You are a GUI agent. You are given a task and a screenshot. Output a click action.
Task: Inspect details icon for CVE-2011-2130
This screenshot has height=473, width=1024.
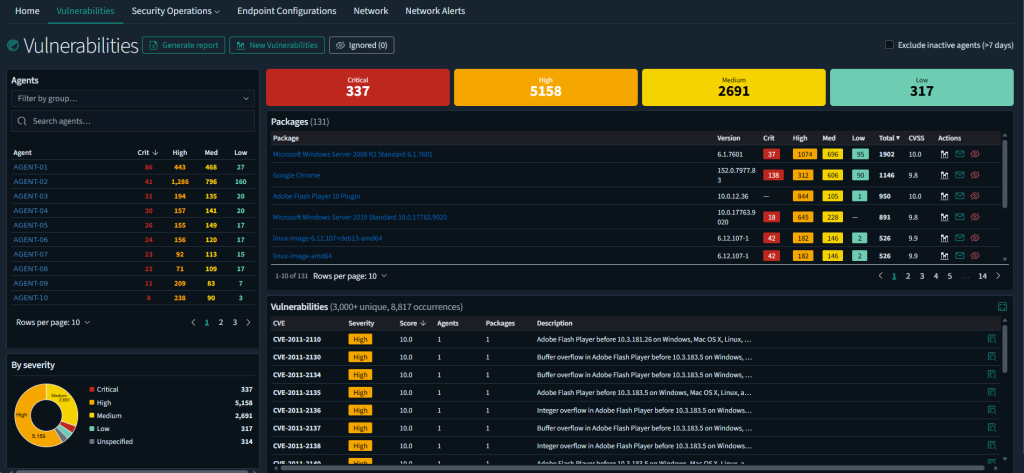(991, 357)
